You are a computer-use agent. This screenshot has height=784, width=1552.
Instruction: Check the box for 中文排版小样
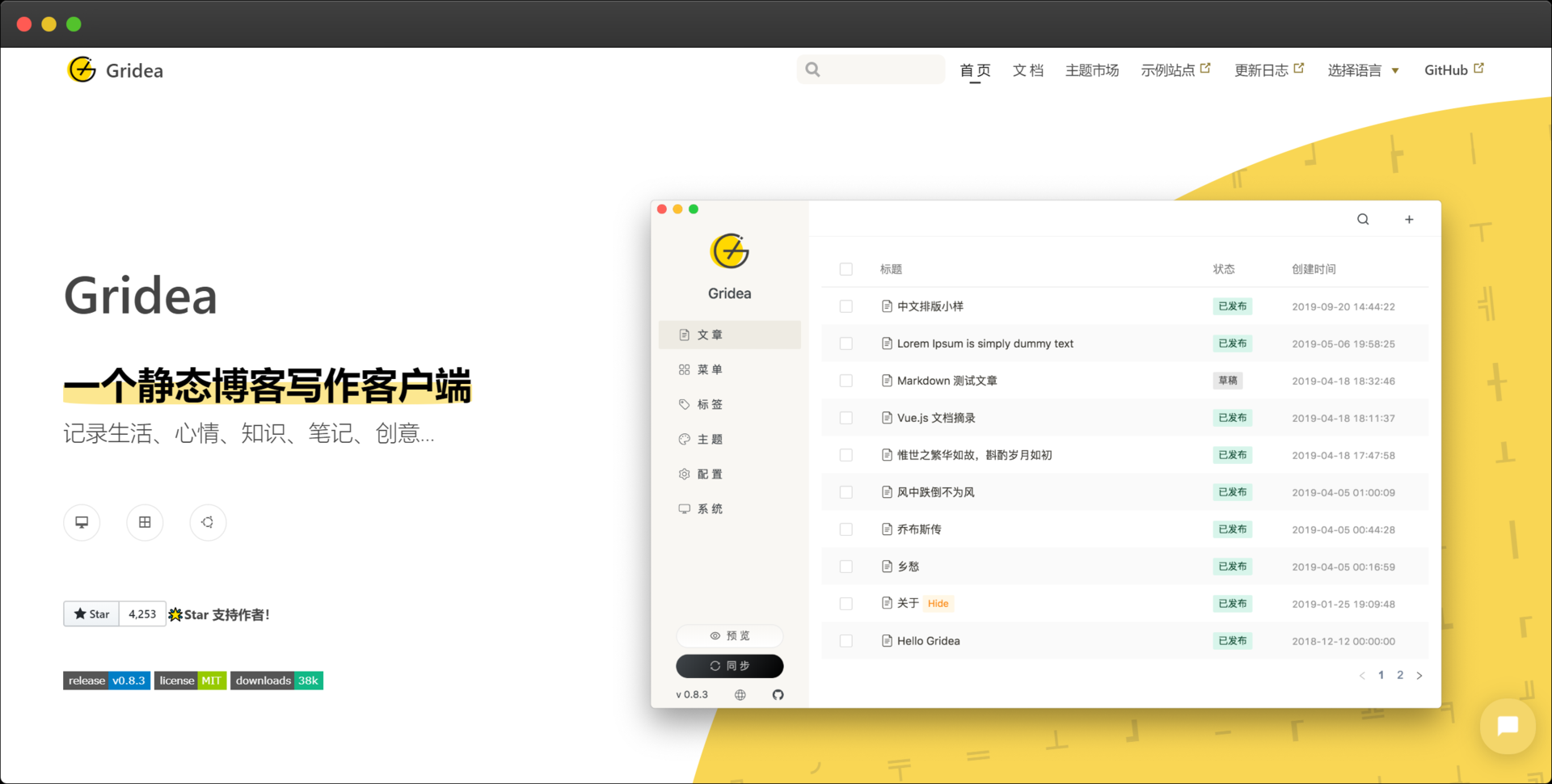pos(846,306)
